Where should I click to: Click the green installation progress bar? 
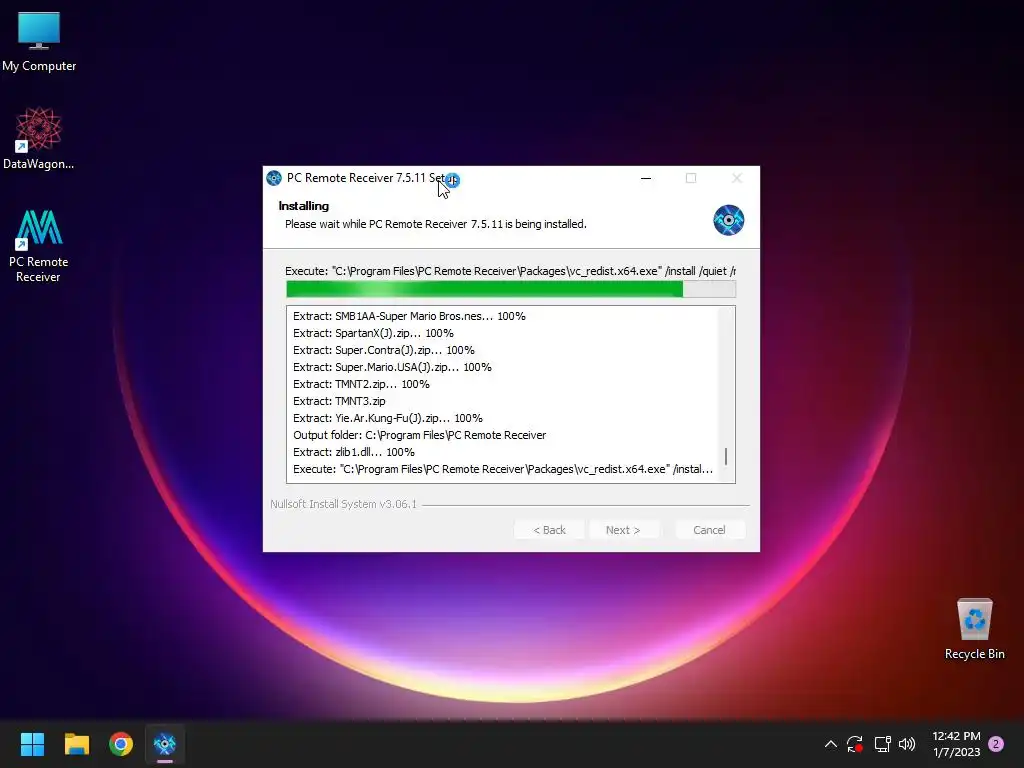(x=511, y=289)
